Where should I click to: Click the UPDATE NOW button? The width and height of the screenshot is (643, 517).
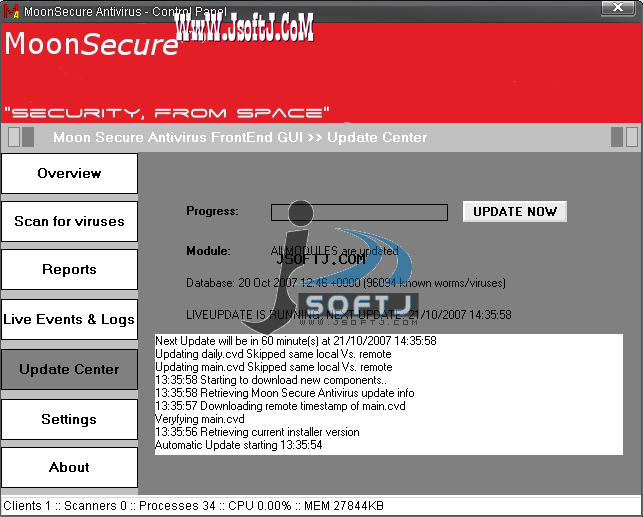[515, 212]
